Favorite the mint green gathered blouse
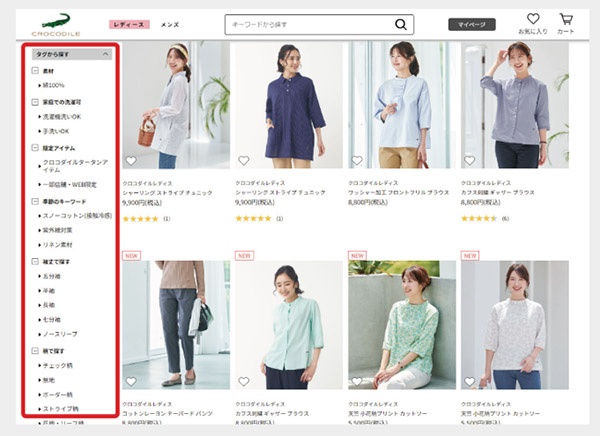 [x=244, y=381]
